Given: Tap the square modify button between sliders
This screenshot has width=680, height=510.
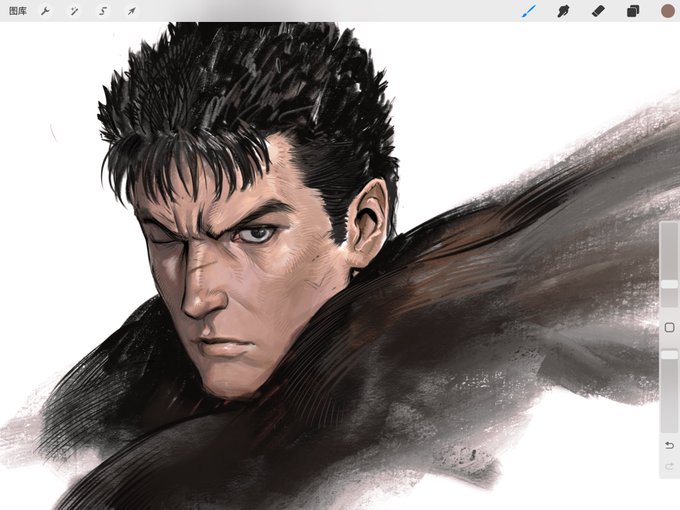Looking at the screenshot, I should [x=669, y=327].
